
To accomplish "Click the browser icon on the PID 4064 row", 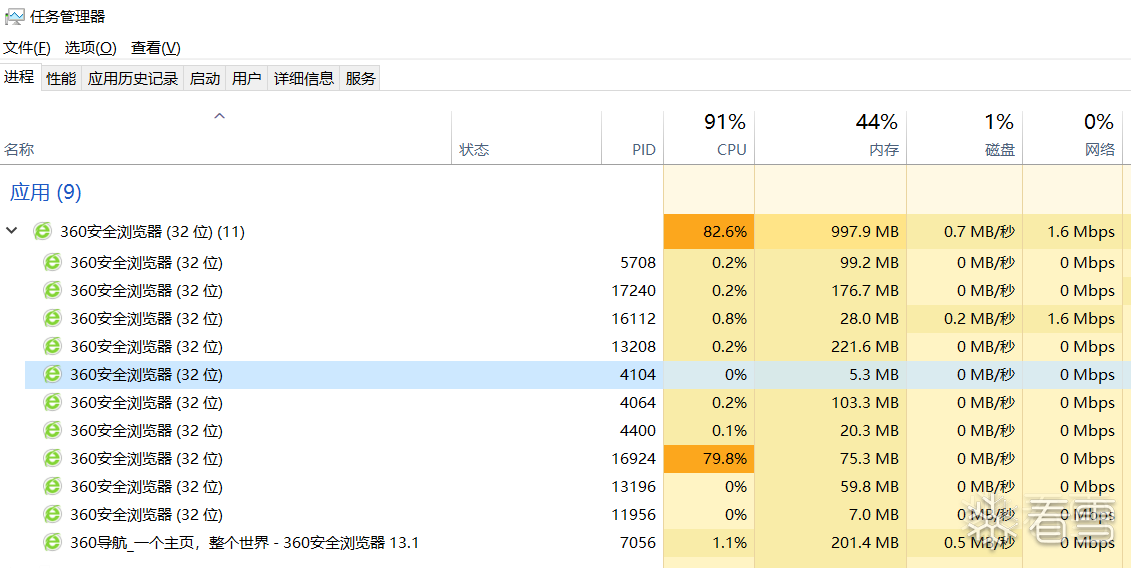I will tap(52, 403).
